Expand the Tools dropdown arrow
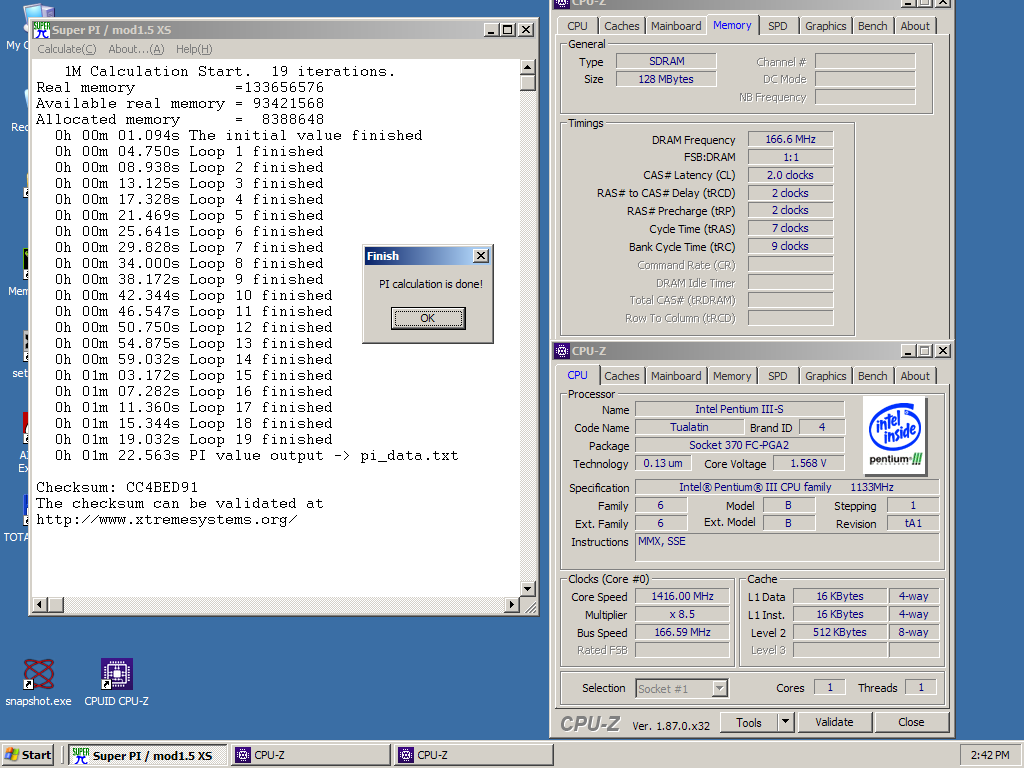 tap(785, 722)
